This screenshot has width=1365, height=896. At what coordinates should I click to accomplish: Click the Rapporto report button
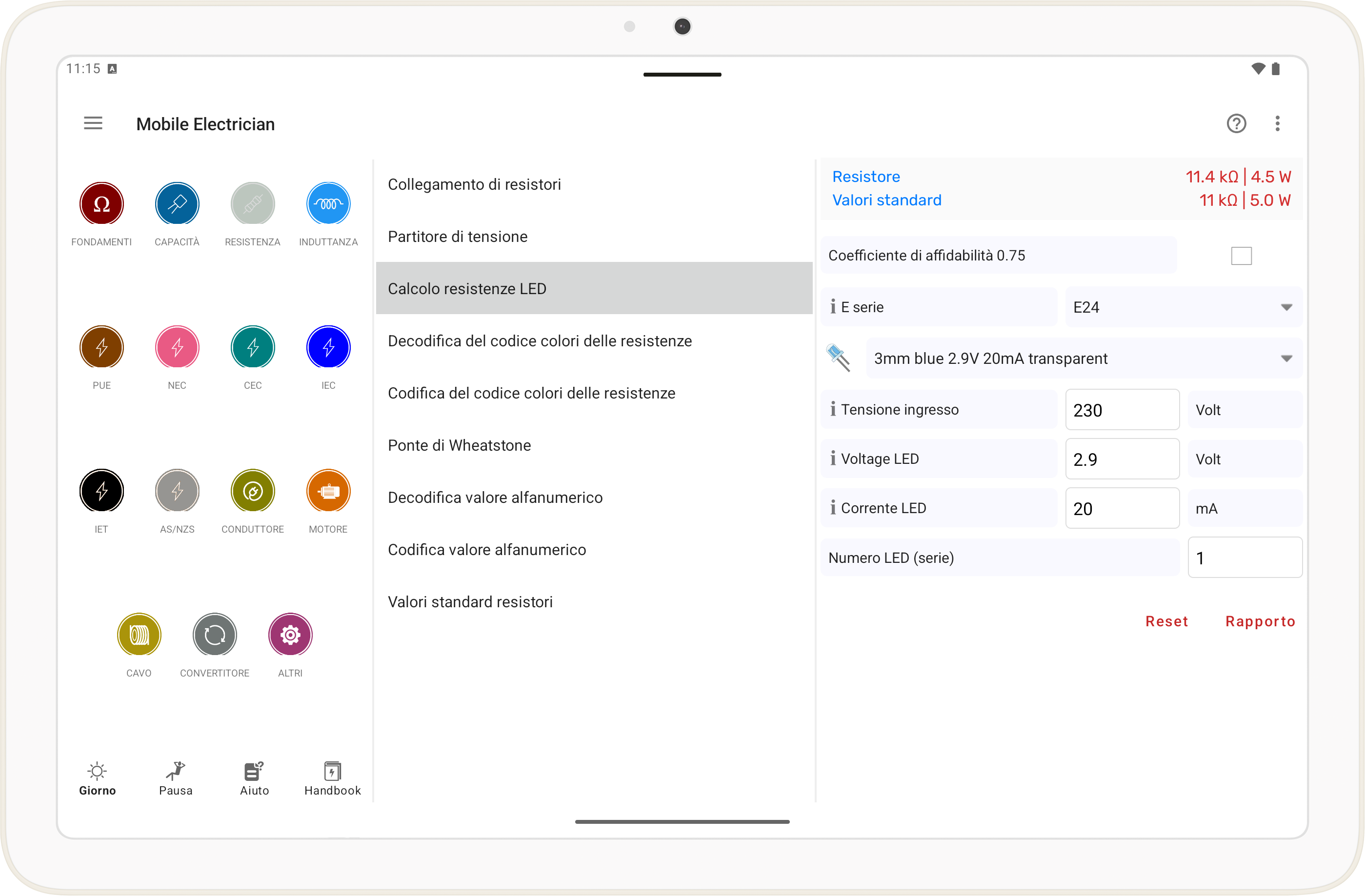pyautogui.click(x=1260, y=621)
